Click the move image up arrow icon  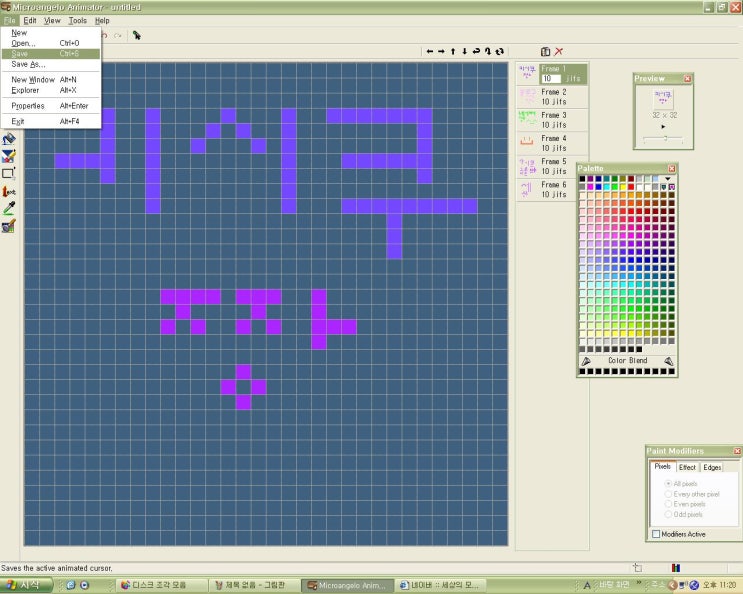point(453,51)
